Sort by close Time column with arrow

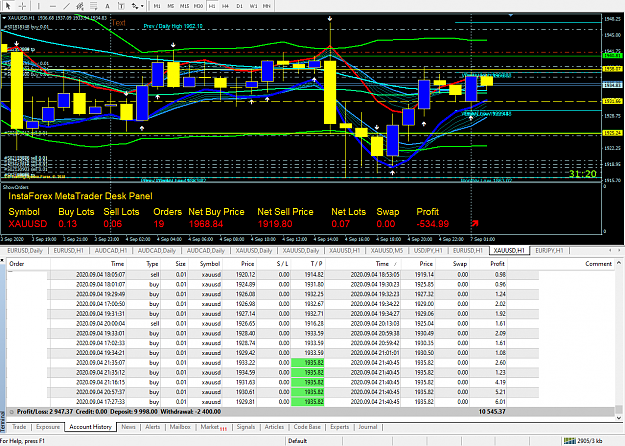pos(386,264)
